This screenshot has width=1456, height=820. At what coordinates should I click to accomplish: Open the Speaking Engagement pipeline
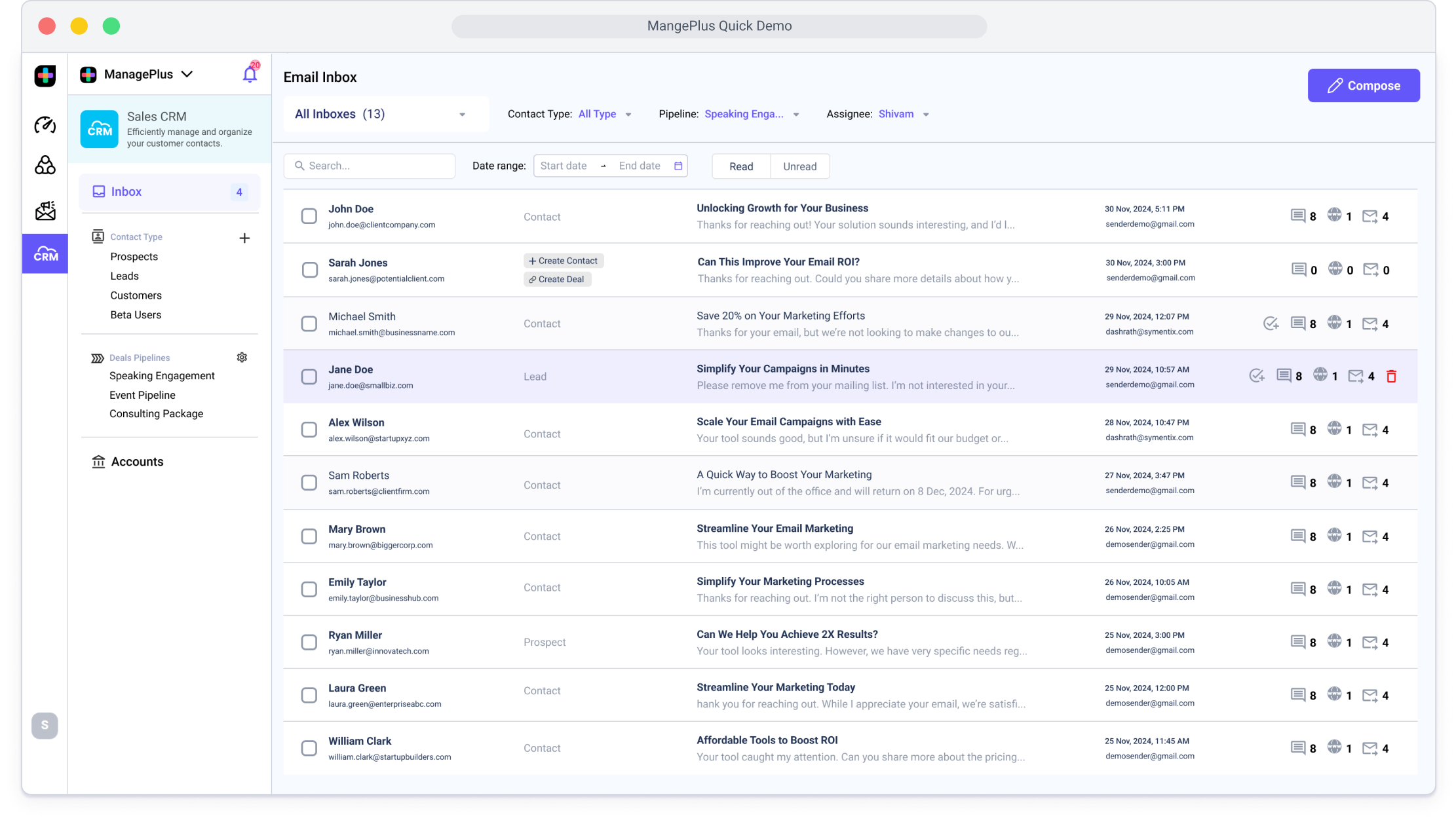(x=162, y=376)
